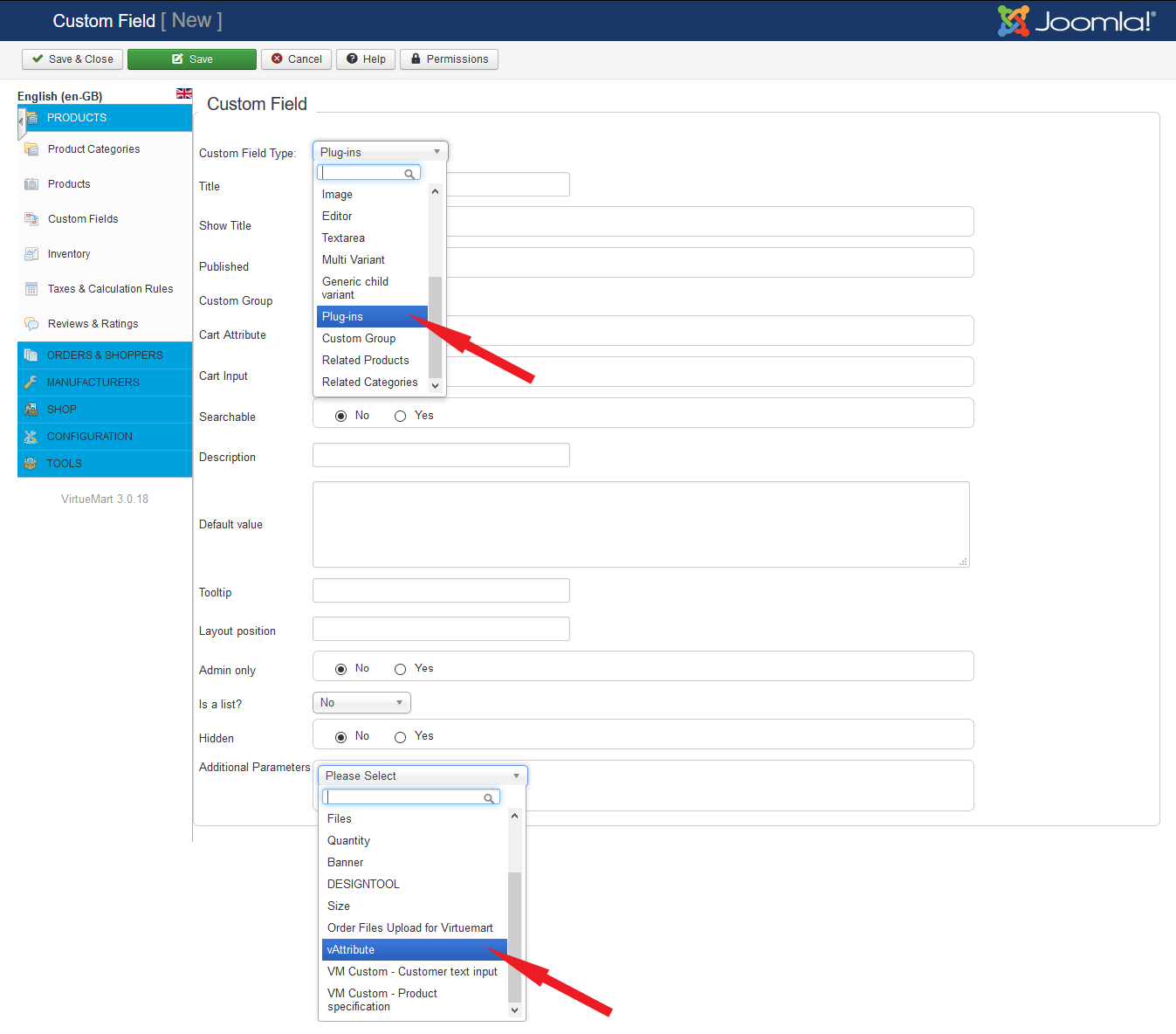The image size is (1176, 1034).
Task: Select Related Products in type list
Action: pos(365,361)
